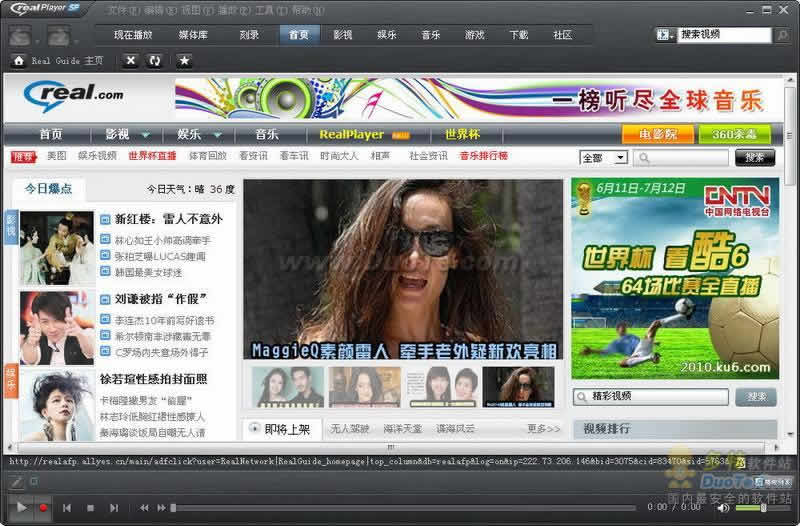Image resolution: width=800 pixels, height=526 pixels.
Task: Open the 音乐排行榜 link
Action: [484, 156]
